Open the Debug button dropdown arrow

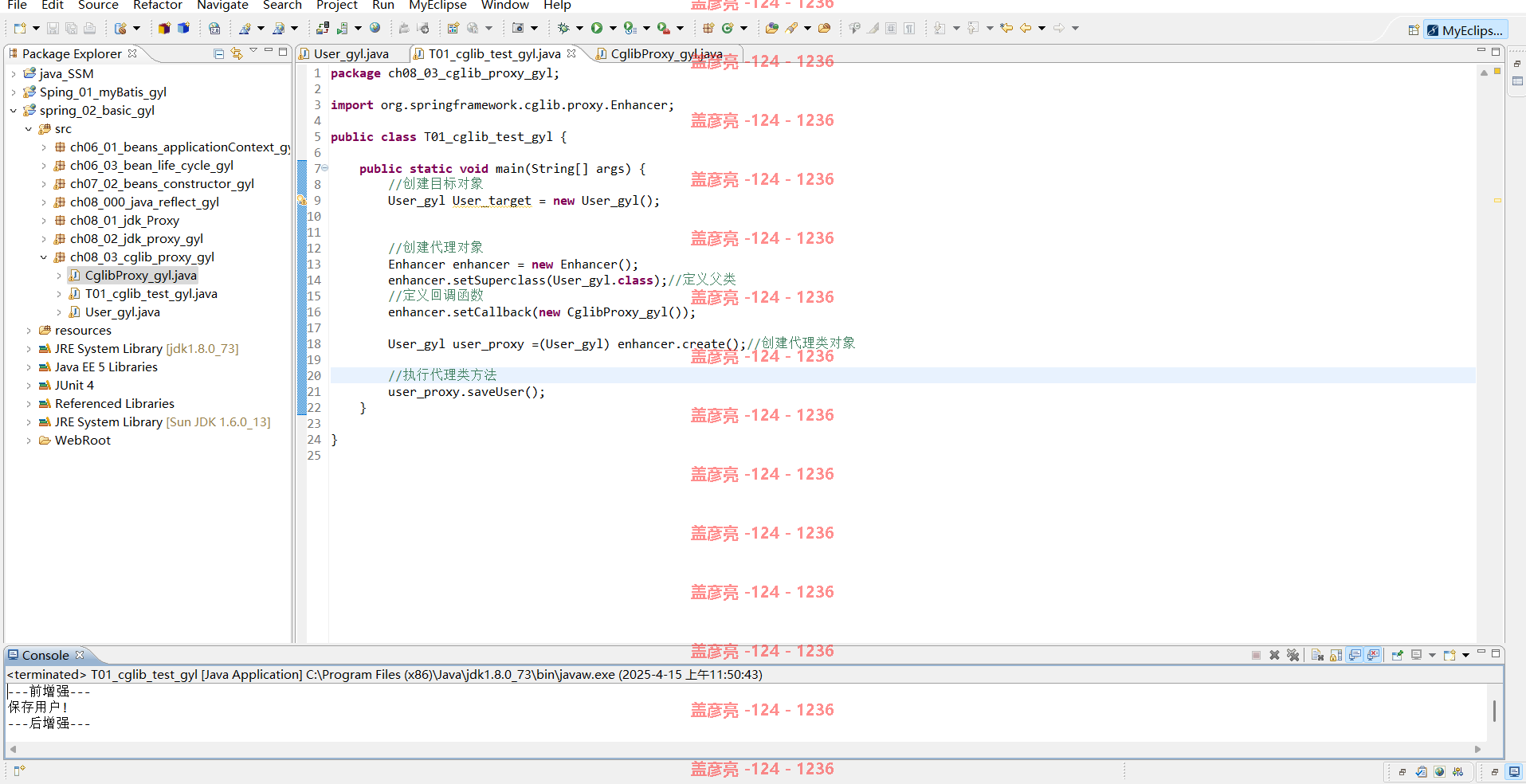pyautogui.click(x=579, y=29)
